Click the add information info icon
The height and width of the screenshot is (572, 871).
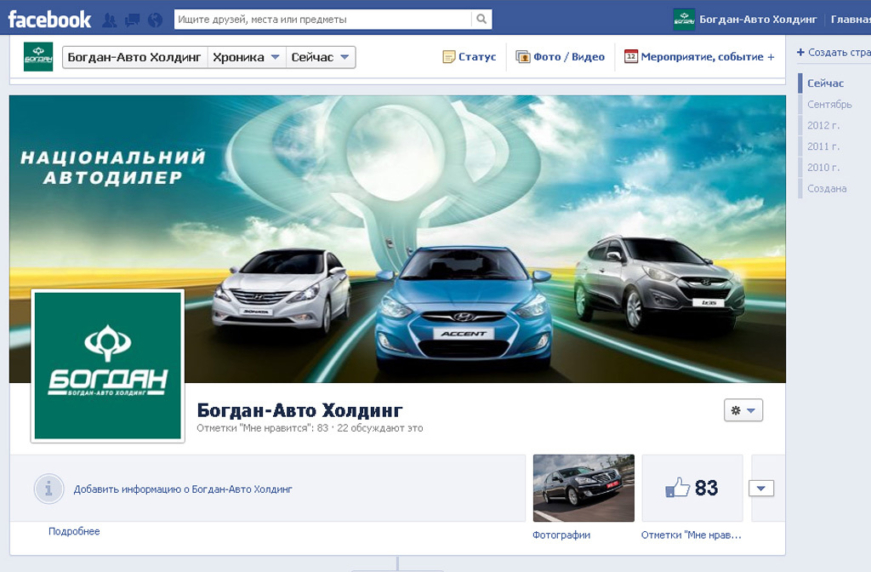pyautogui.click(x=49, y=489)
